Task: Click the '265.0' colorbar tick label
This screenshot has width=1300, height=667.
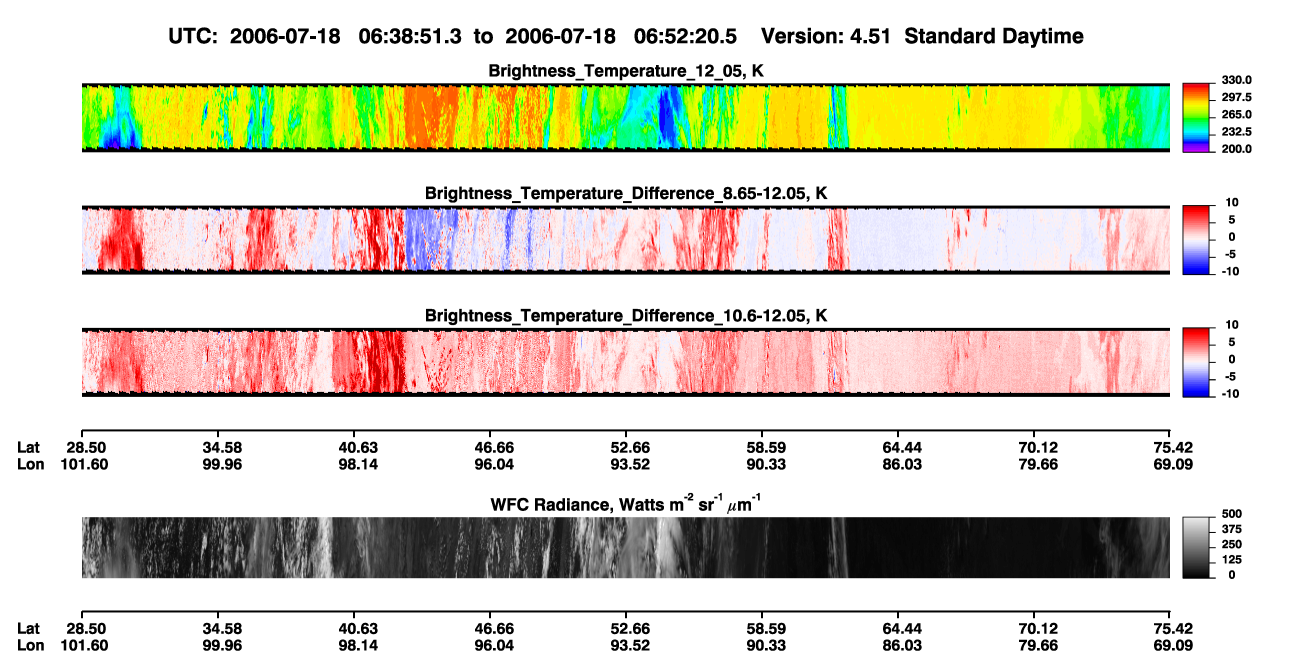Action: click(1237, 114)
